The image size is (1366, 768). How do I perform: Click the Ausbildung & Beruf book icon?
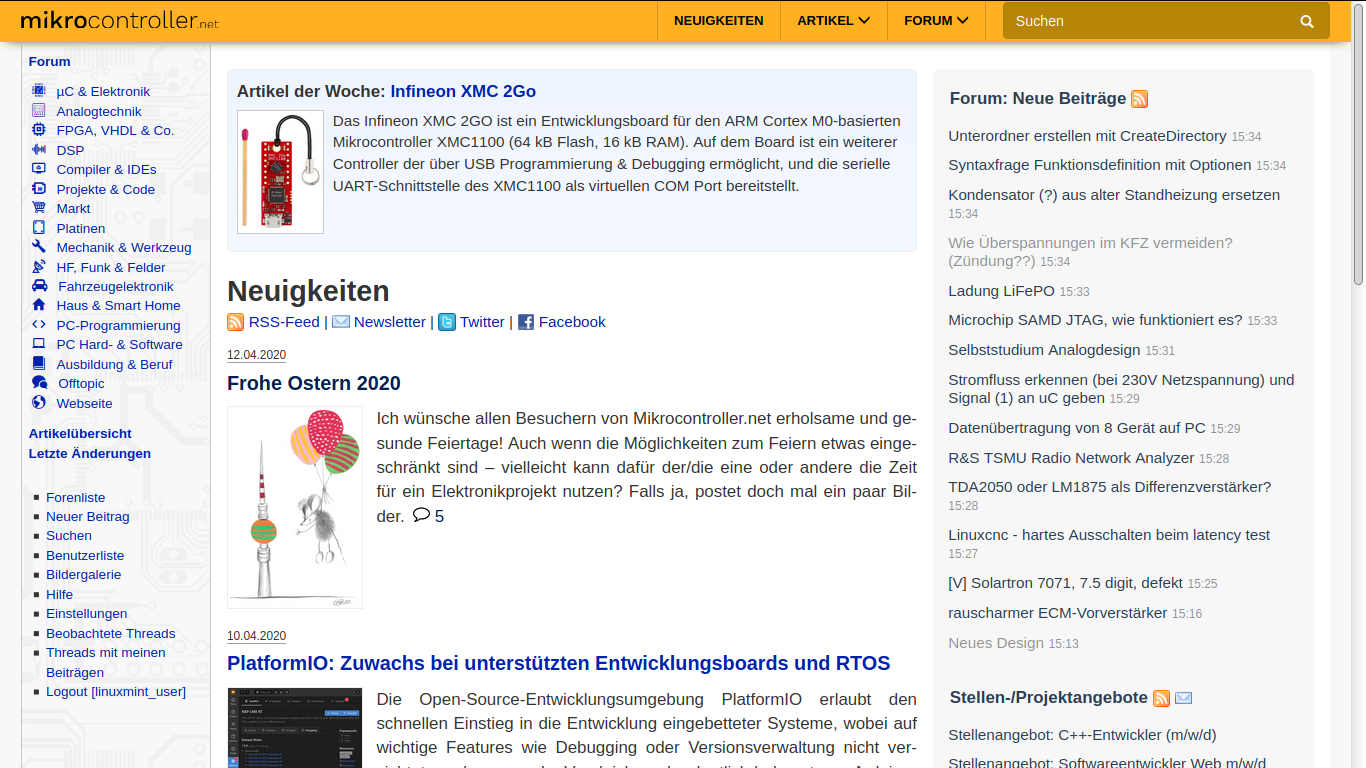39,364
